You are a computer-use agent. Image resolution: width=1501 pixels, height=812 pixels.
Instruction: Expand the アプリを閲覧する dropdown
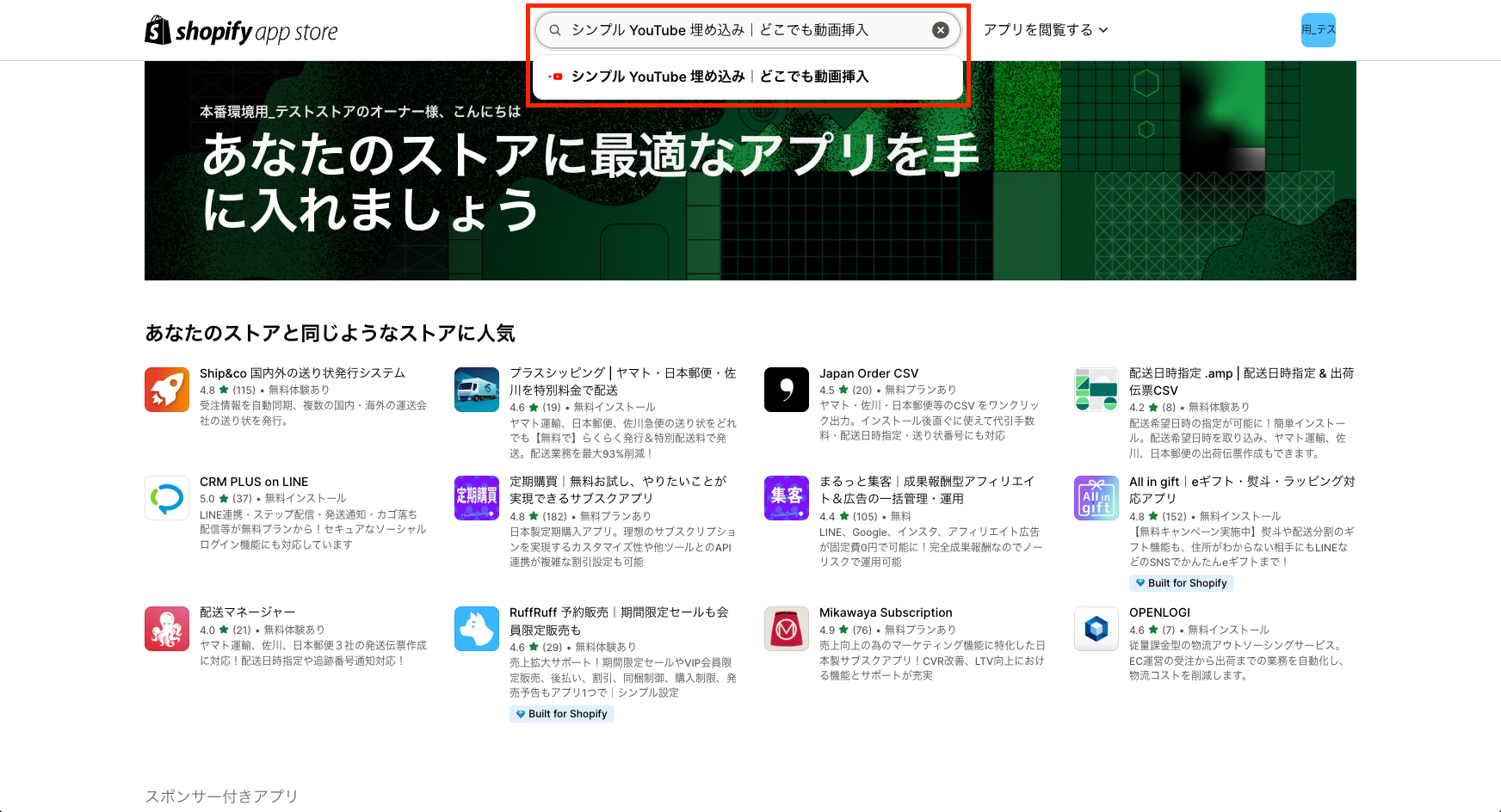click(1044, 29)
